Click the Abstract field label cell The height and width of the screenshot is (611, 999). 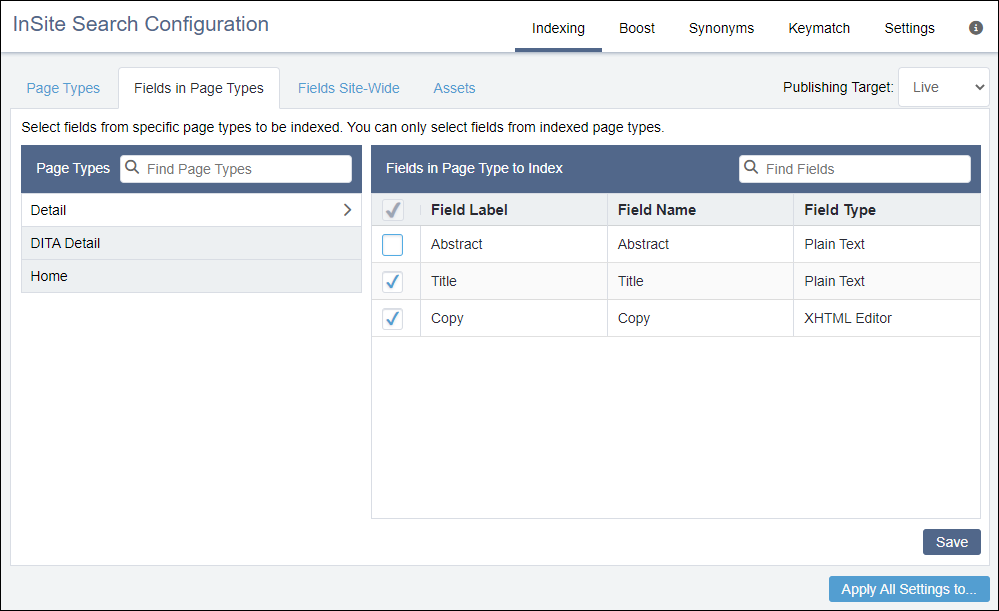pos(514,245)
